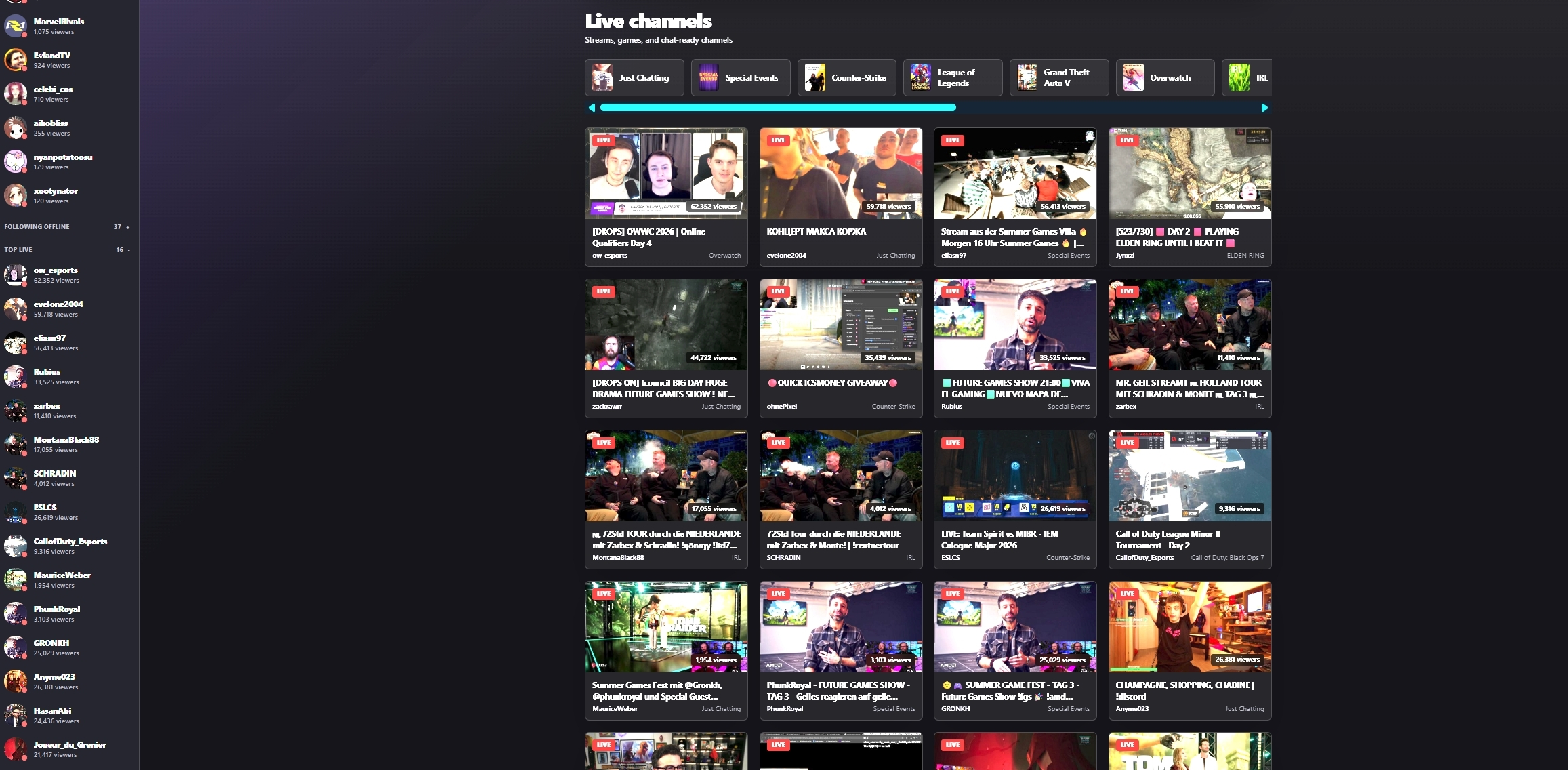Select the Grand Theft Auto V category chip
The height and width of the screenshot is (770, 1568).
1059,78
